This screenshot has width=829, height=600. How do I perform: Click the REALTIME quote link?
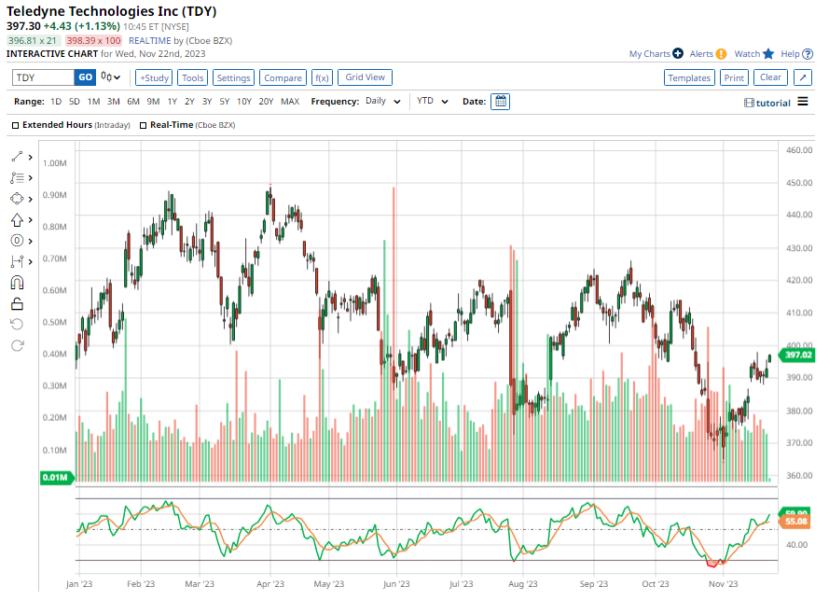click(x=150, y=41)
